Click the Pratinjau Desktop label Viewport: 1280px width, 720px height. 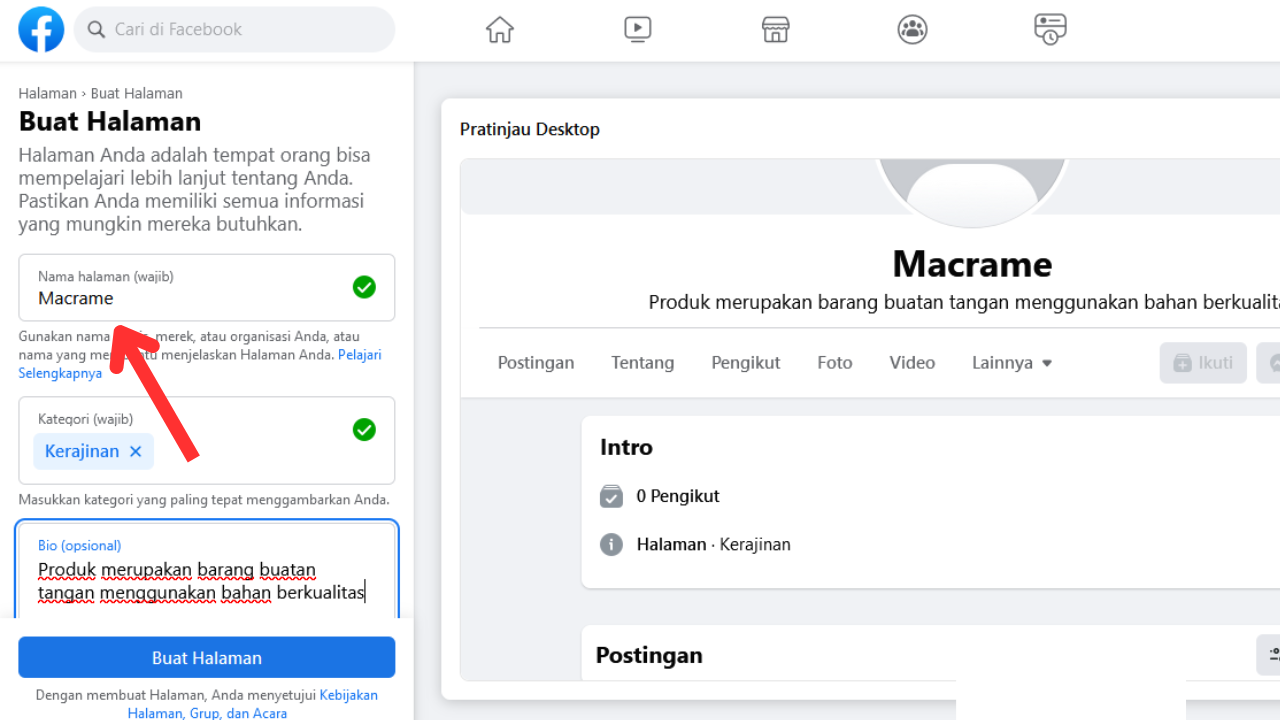(530, 129)
